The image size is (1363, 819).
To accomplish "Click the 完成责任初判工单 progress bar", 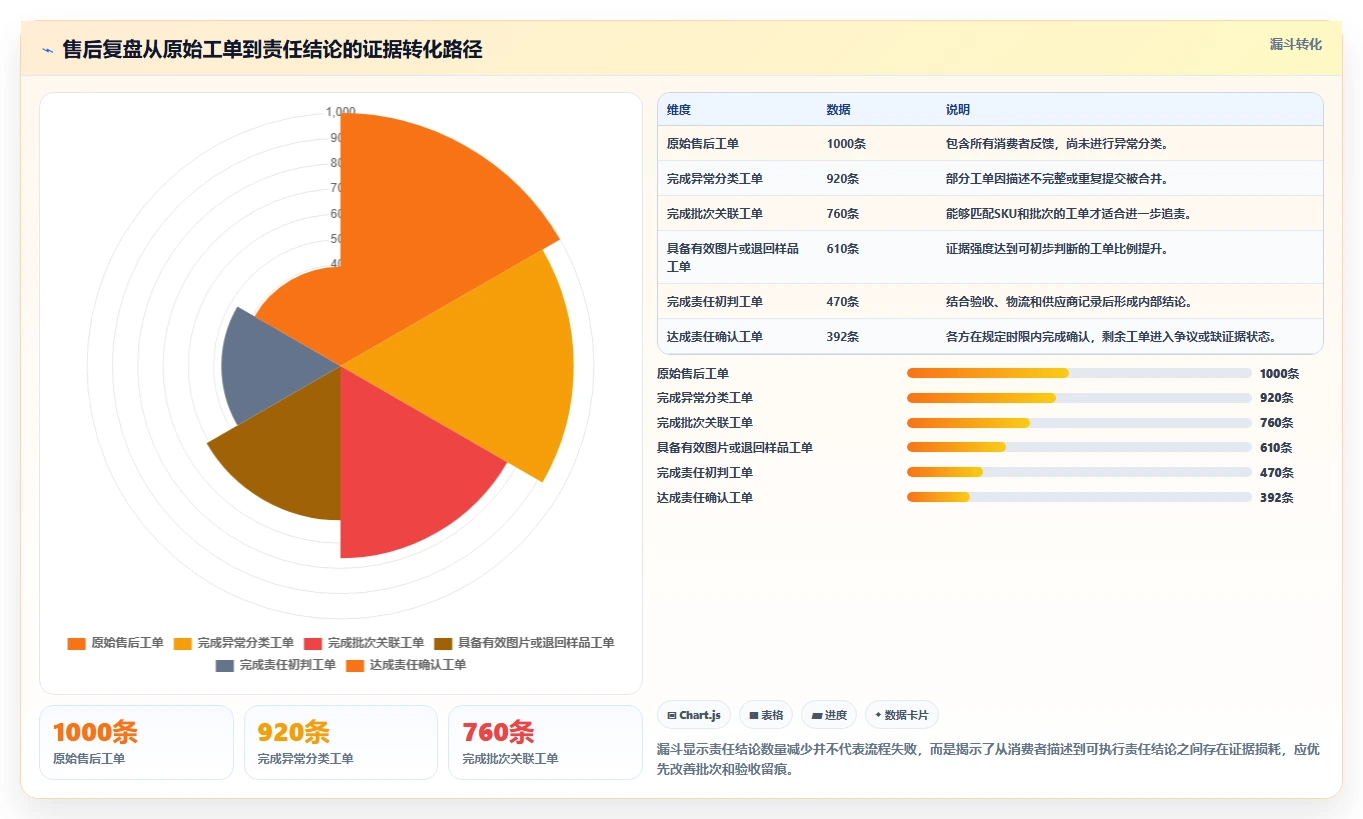I will pos(1079,473).
